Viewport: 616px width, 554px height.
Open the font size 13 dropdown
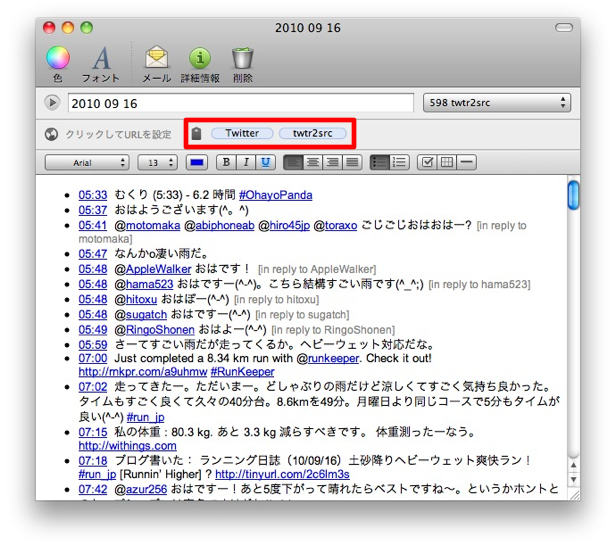[157, 161]
